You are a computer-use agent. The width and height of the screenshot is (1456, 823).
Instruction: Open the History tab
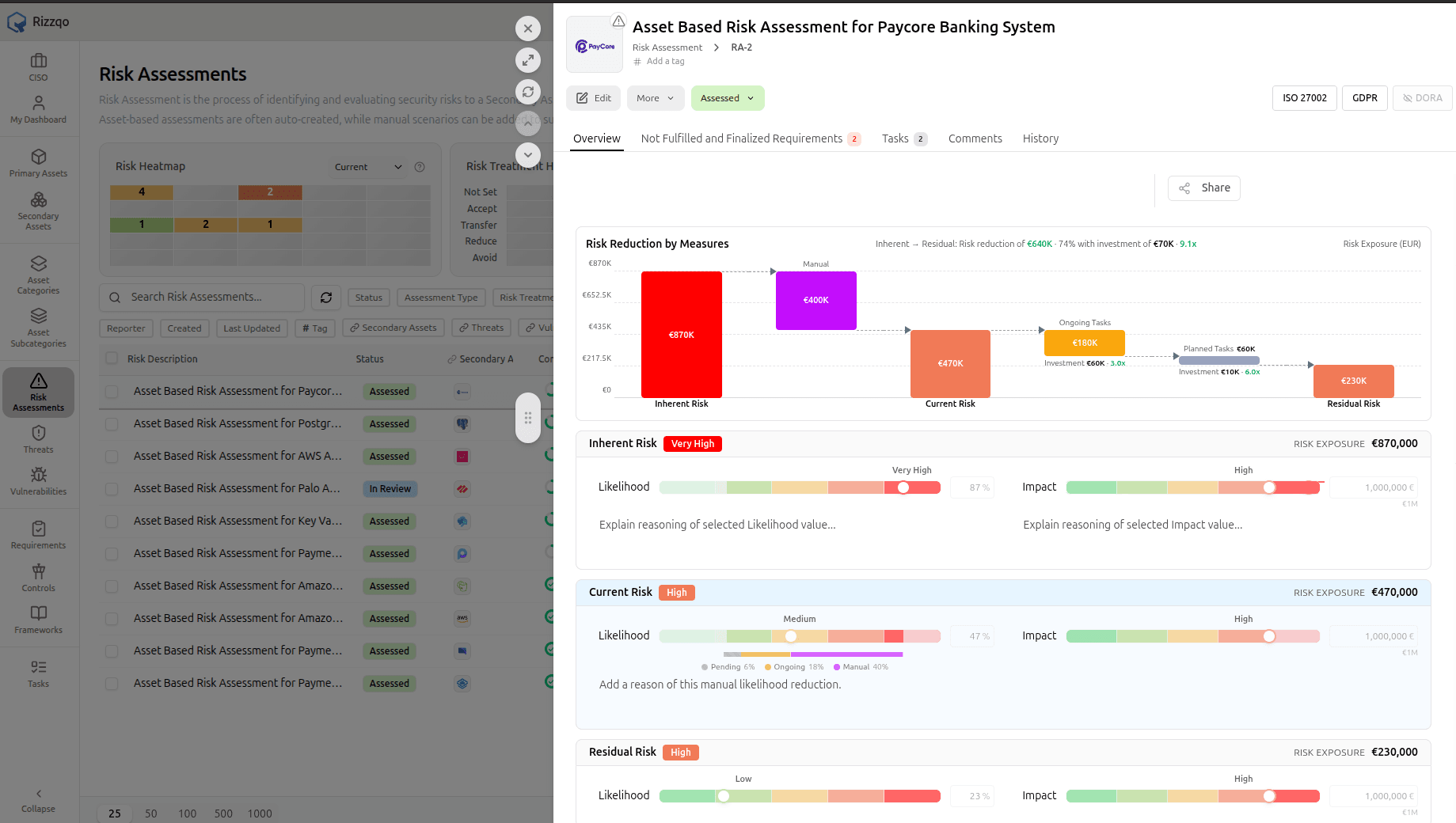click(1040, 138)
